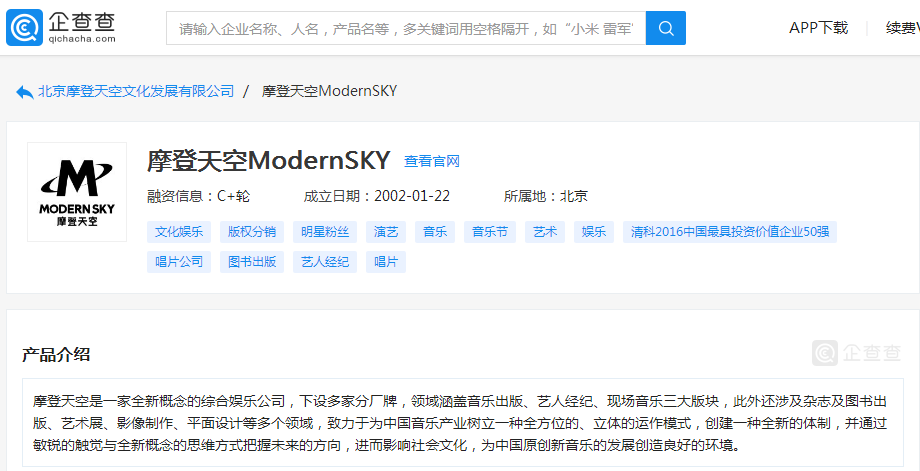
Task: Select the 清科2016中国最具投资价值企业50强 tag
Action: (730, 232)
